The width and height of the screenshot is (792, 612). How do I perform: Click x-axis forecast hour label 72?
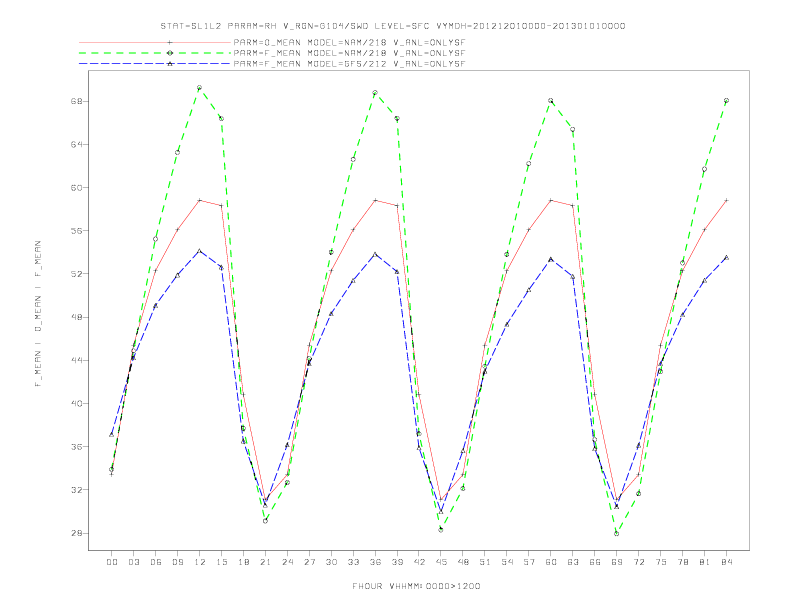(639, 562)
